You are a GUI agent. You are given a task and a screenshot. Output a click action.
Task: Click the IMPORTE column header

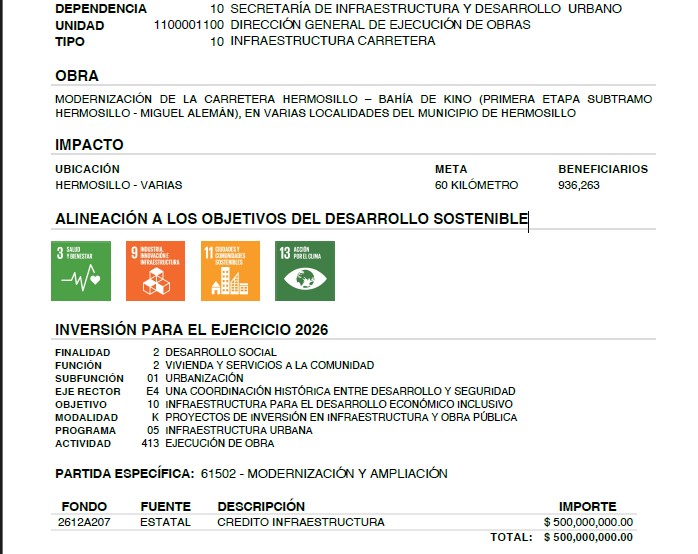[x=587, y=506]
